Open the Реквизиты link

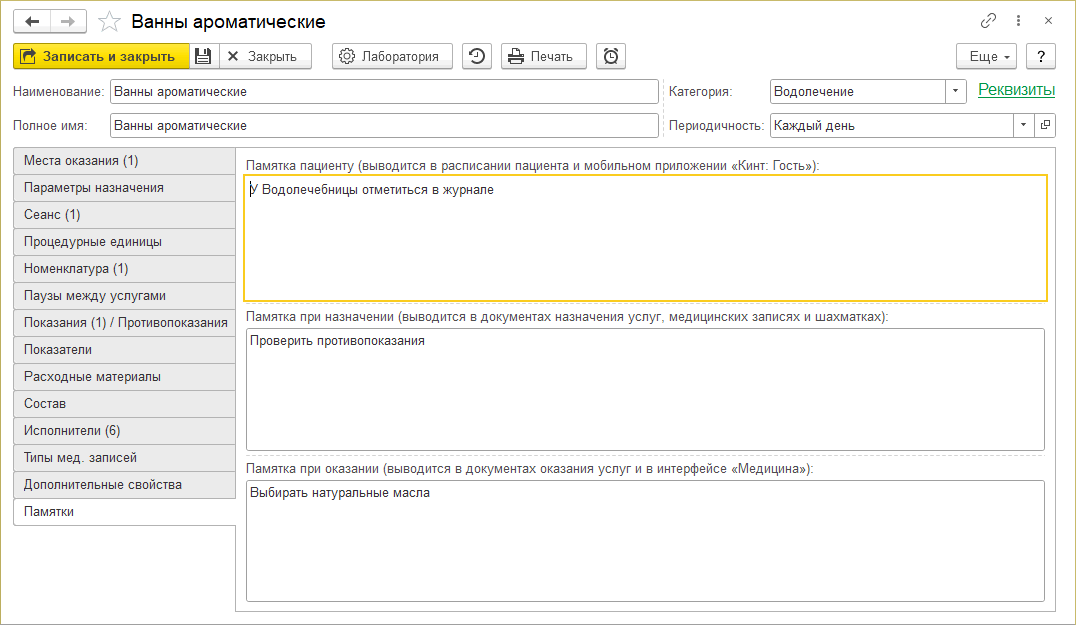tap(1016, 90)
